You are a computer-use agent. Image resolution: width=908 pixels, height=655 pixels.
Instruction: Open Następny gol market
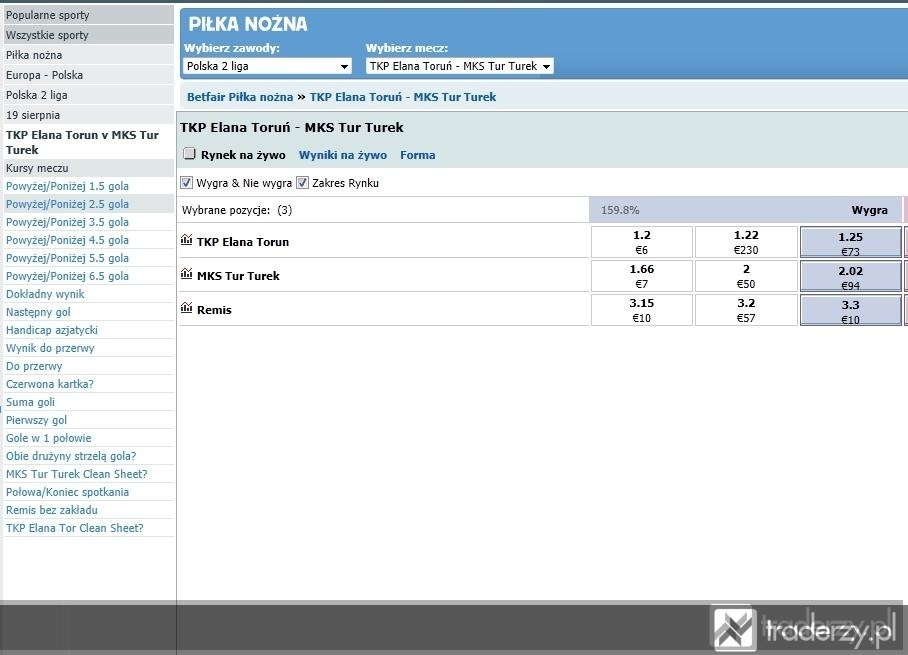click(x=38, y=312)
